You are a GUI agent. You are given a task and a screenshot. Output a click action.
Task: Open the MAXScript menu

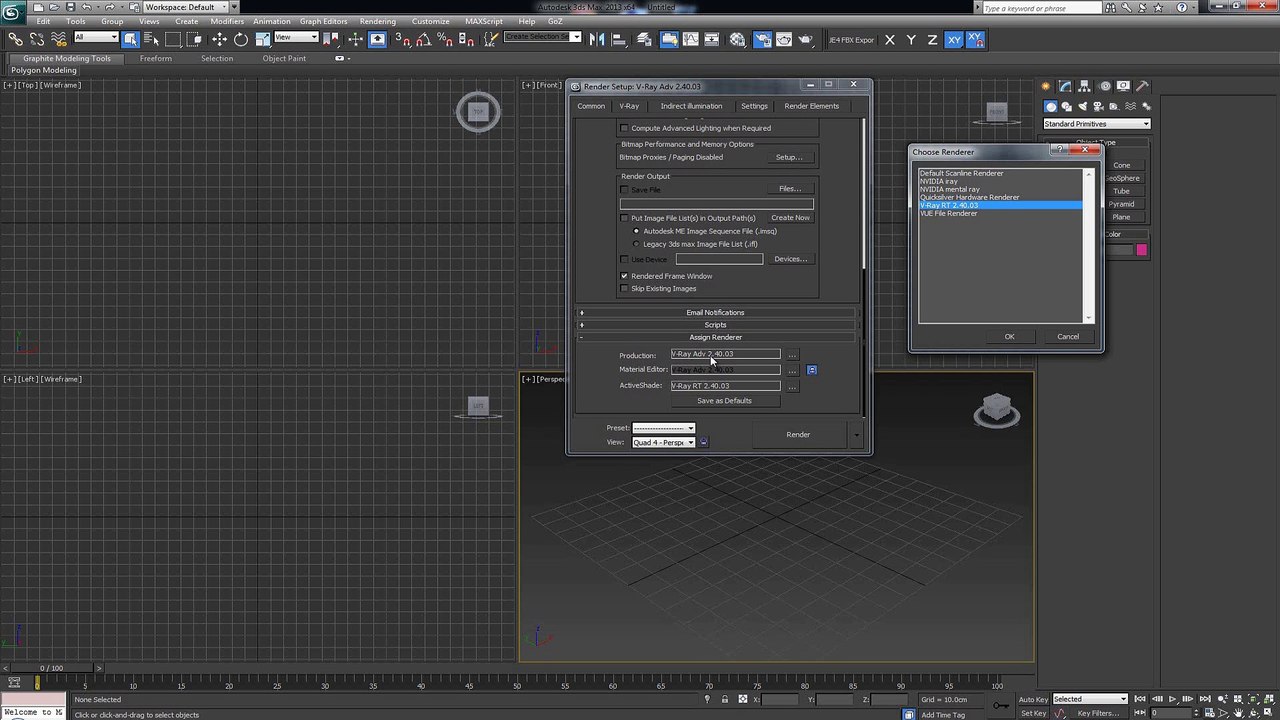click(x=484, y=21)
